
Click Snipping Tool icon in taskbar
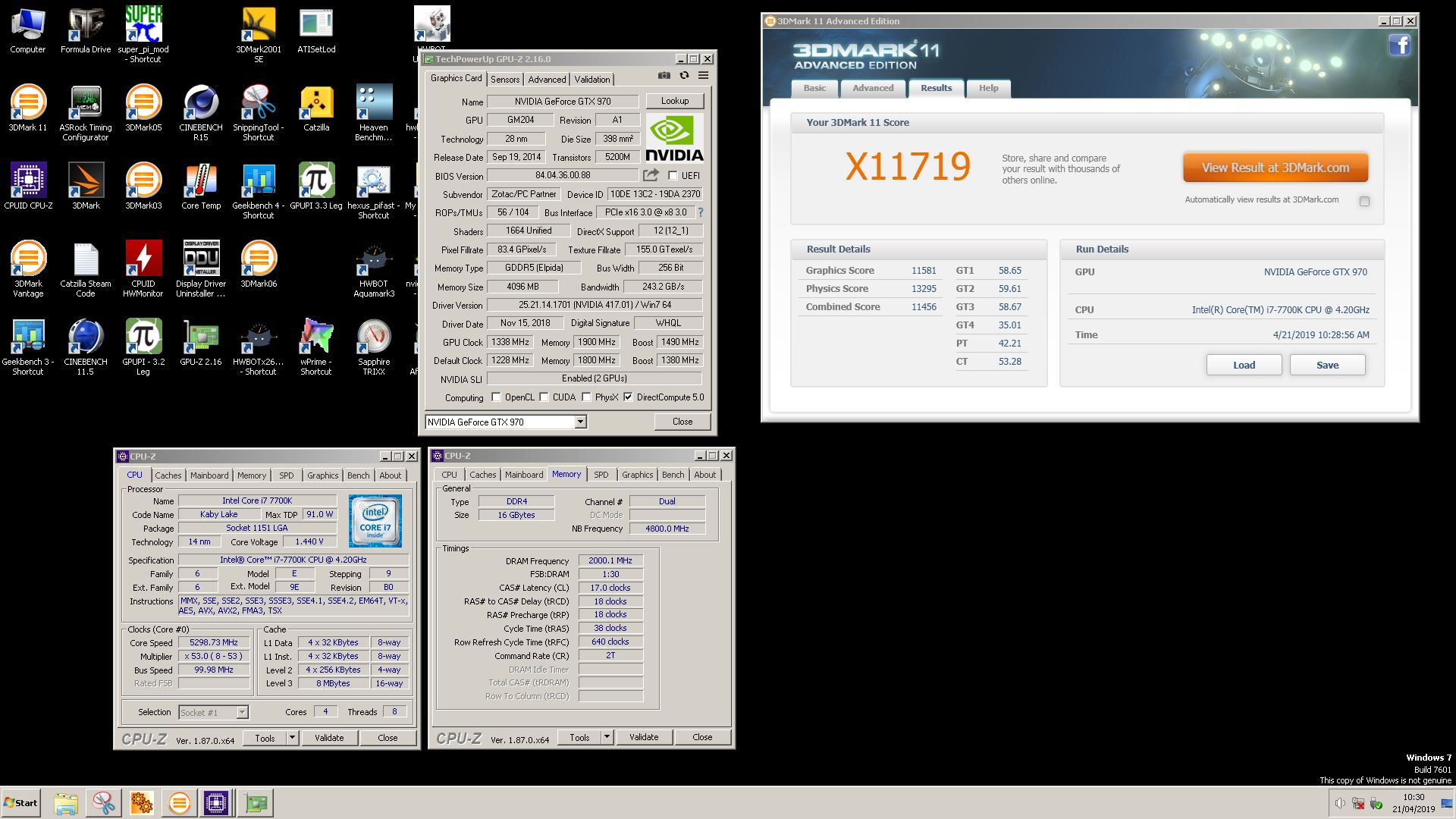tap(104, 803)
